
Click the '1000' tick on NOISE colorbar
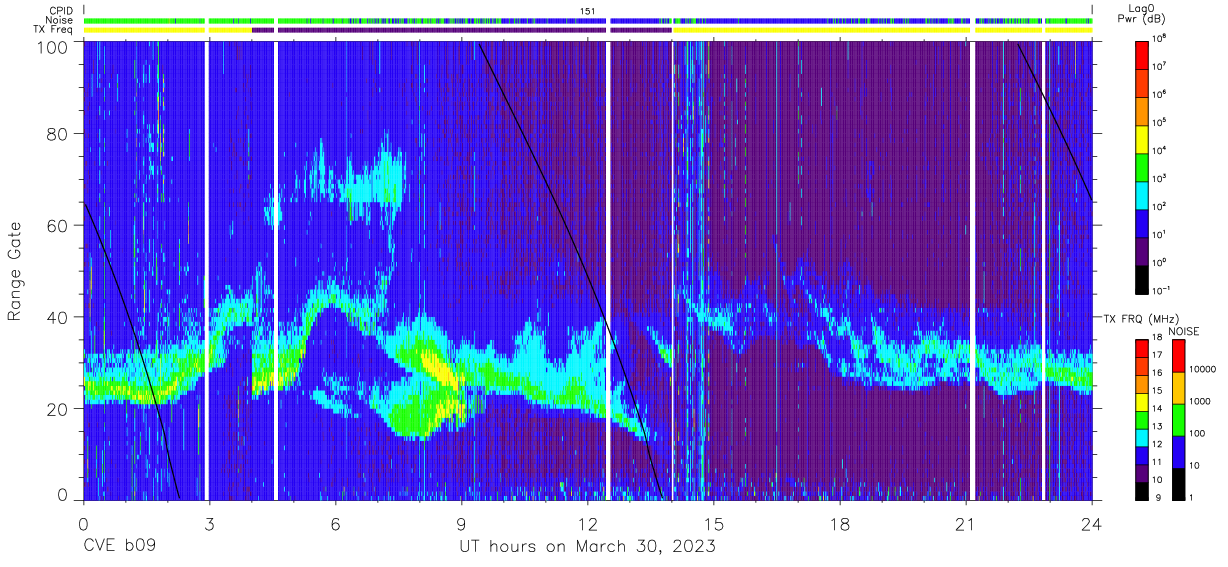pos(1200,401)
